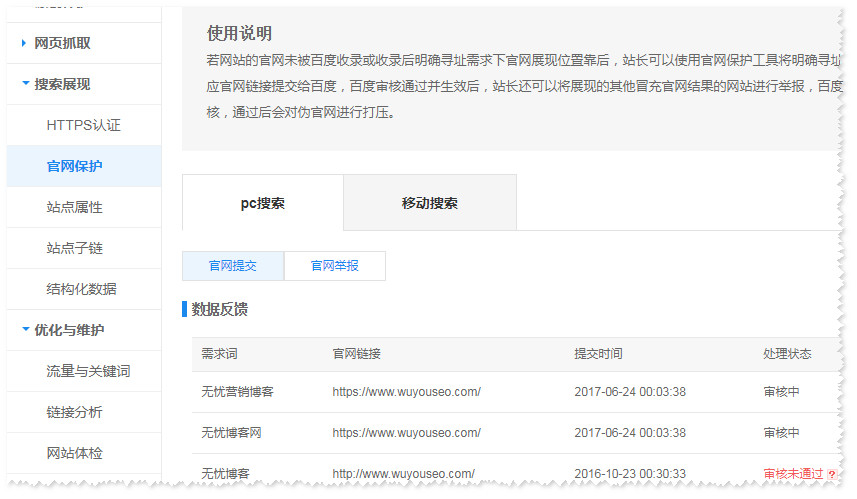Click the timestamp in the 无忧博客网 row
This screenshot has height=499, width=857.
(630, 433)
